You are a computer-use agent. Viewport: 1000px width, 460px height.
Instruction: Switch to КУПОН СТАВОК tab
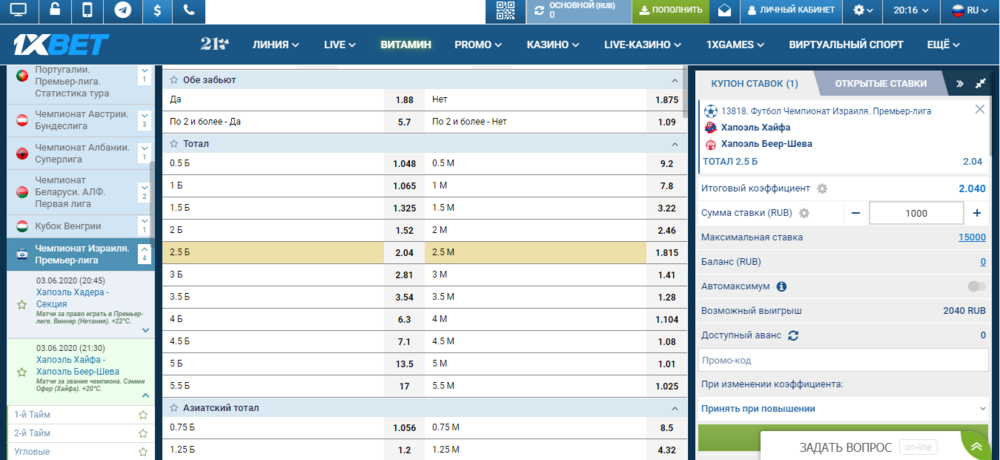(x=754, y=84)
